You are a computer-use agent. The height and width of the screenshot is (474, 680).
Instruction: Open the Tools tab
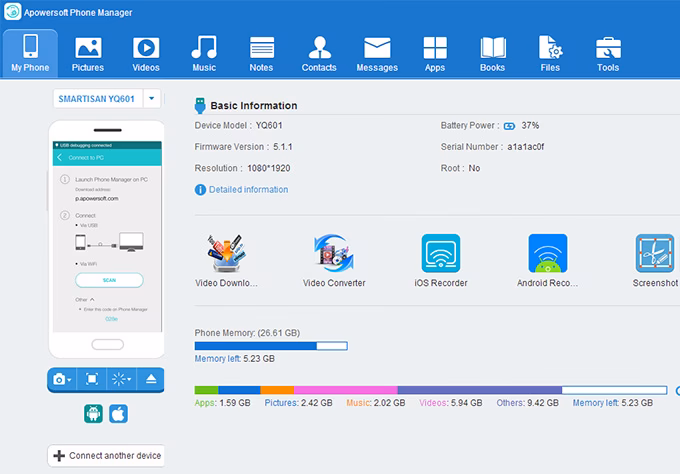coord(608,53)
